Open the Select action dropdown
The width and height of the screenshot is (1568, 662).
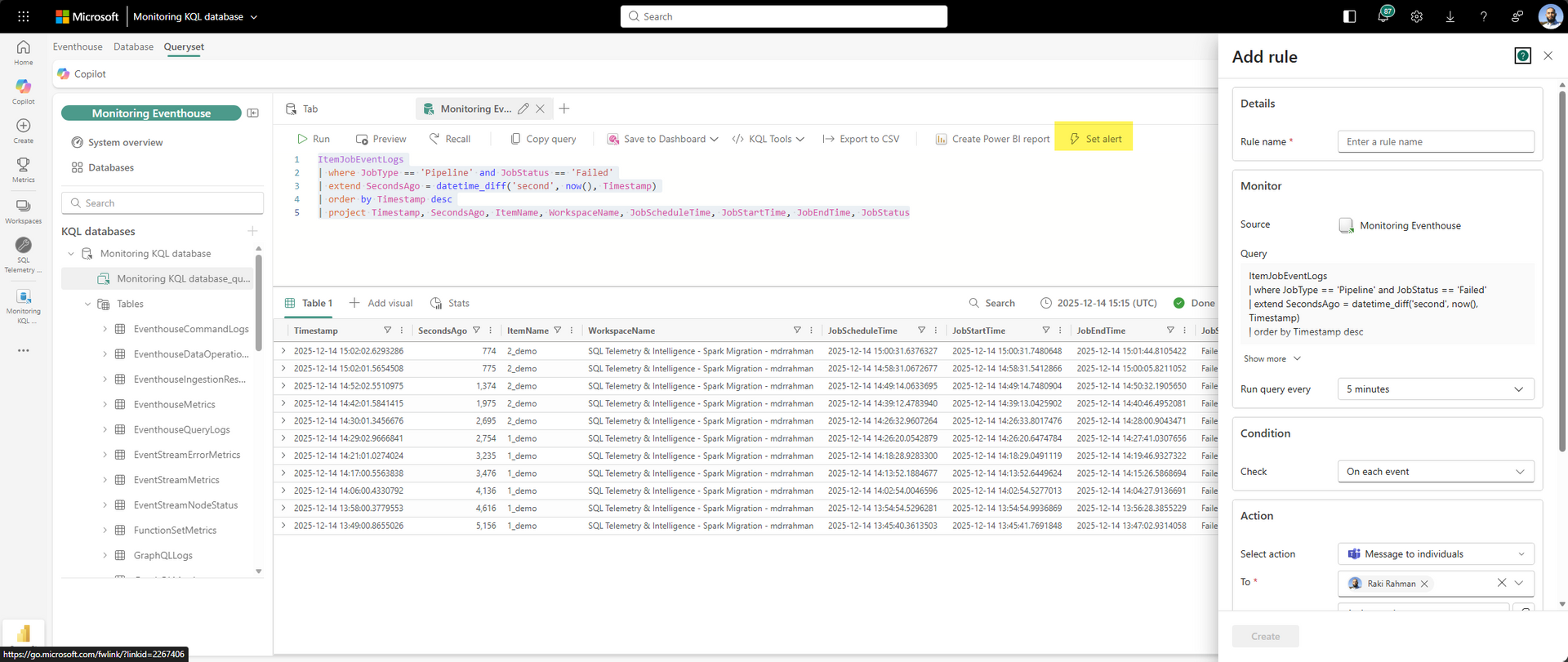pos(1435,554)
